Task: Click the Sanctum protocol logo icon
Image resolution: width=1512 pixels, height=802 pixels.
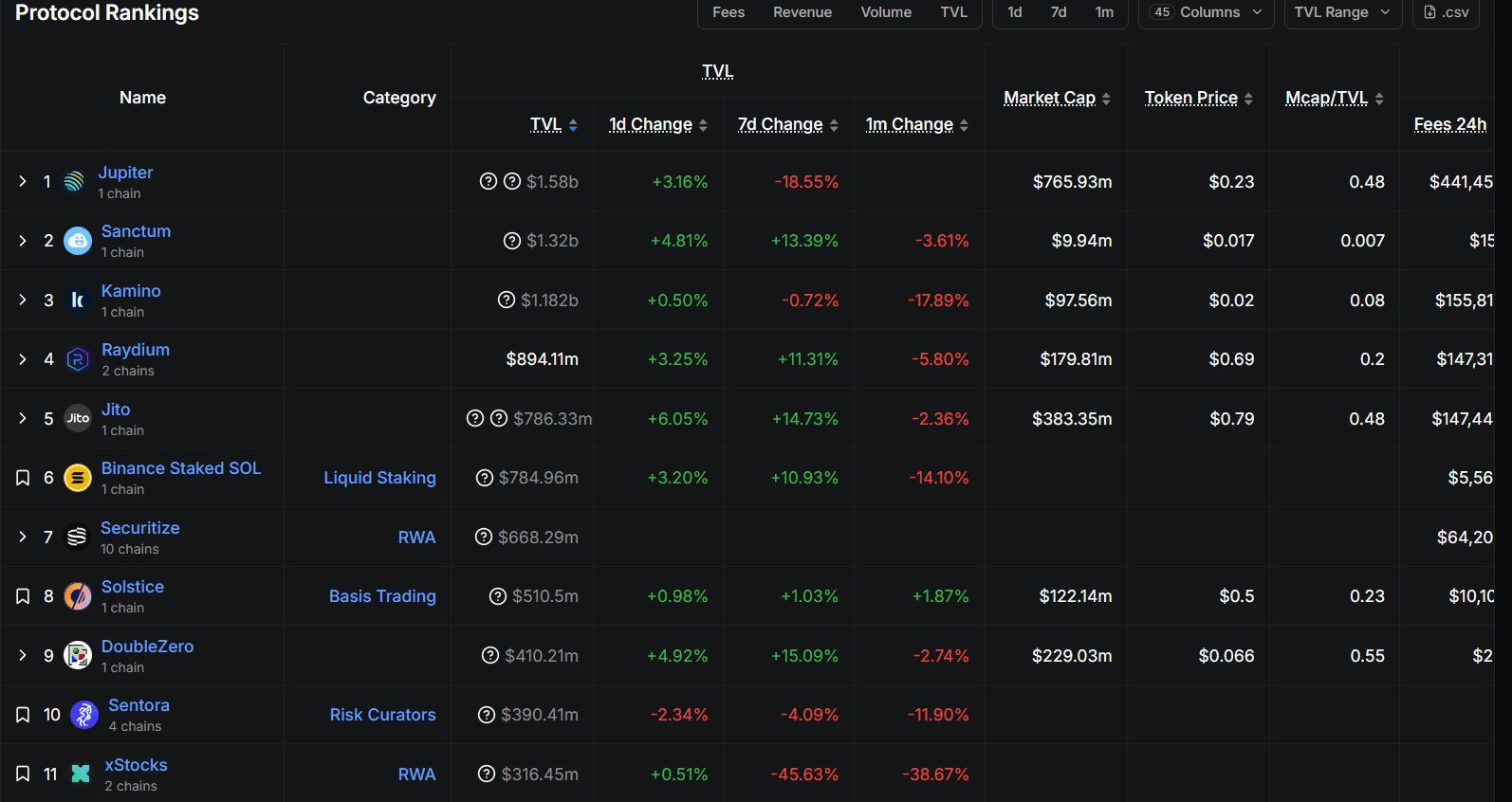Action: point(78,241)
